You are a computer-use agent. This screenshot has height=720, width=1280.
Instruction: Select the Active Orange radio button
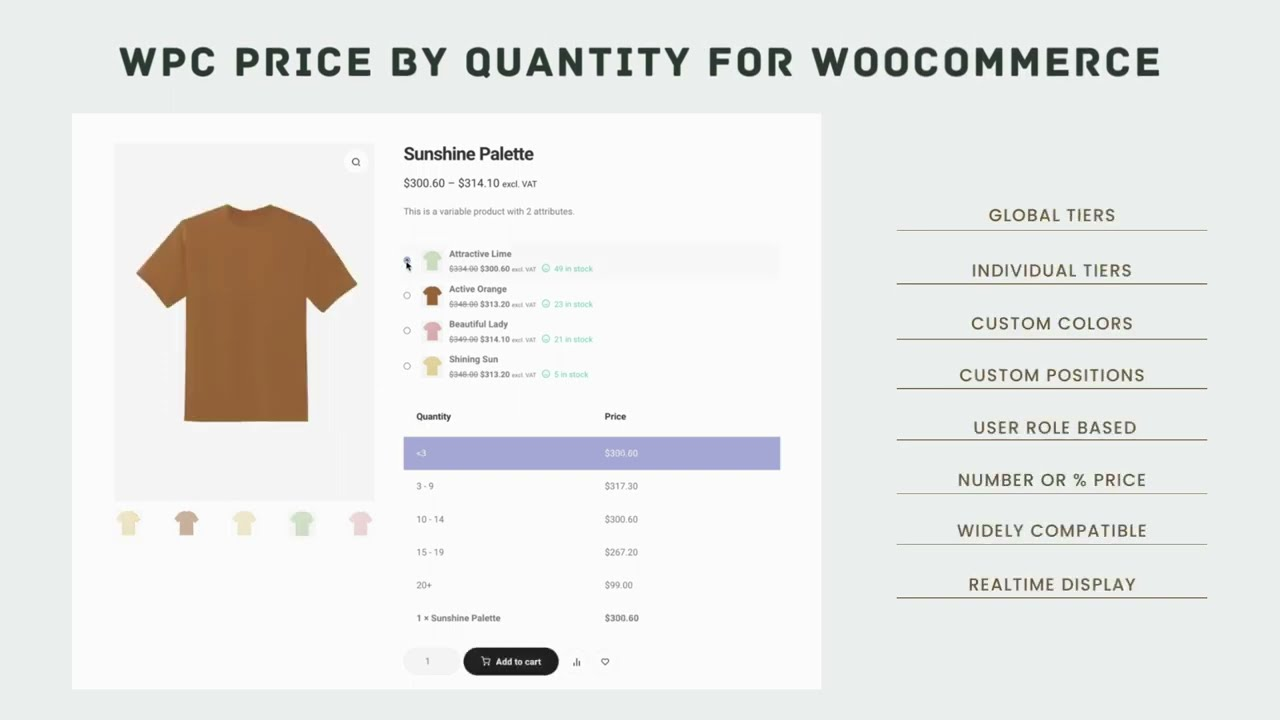(x=407, y=295)
